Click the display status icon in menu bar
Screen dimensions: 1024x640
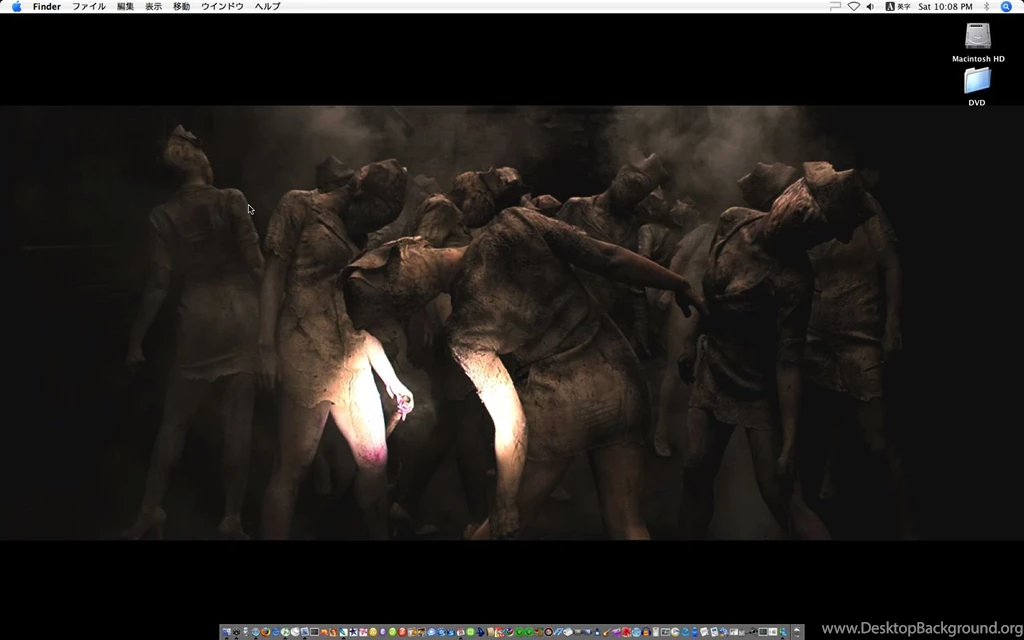click(x=835, y=6)
